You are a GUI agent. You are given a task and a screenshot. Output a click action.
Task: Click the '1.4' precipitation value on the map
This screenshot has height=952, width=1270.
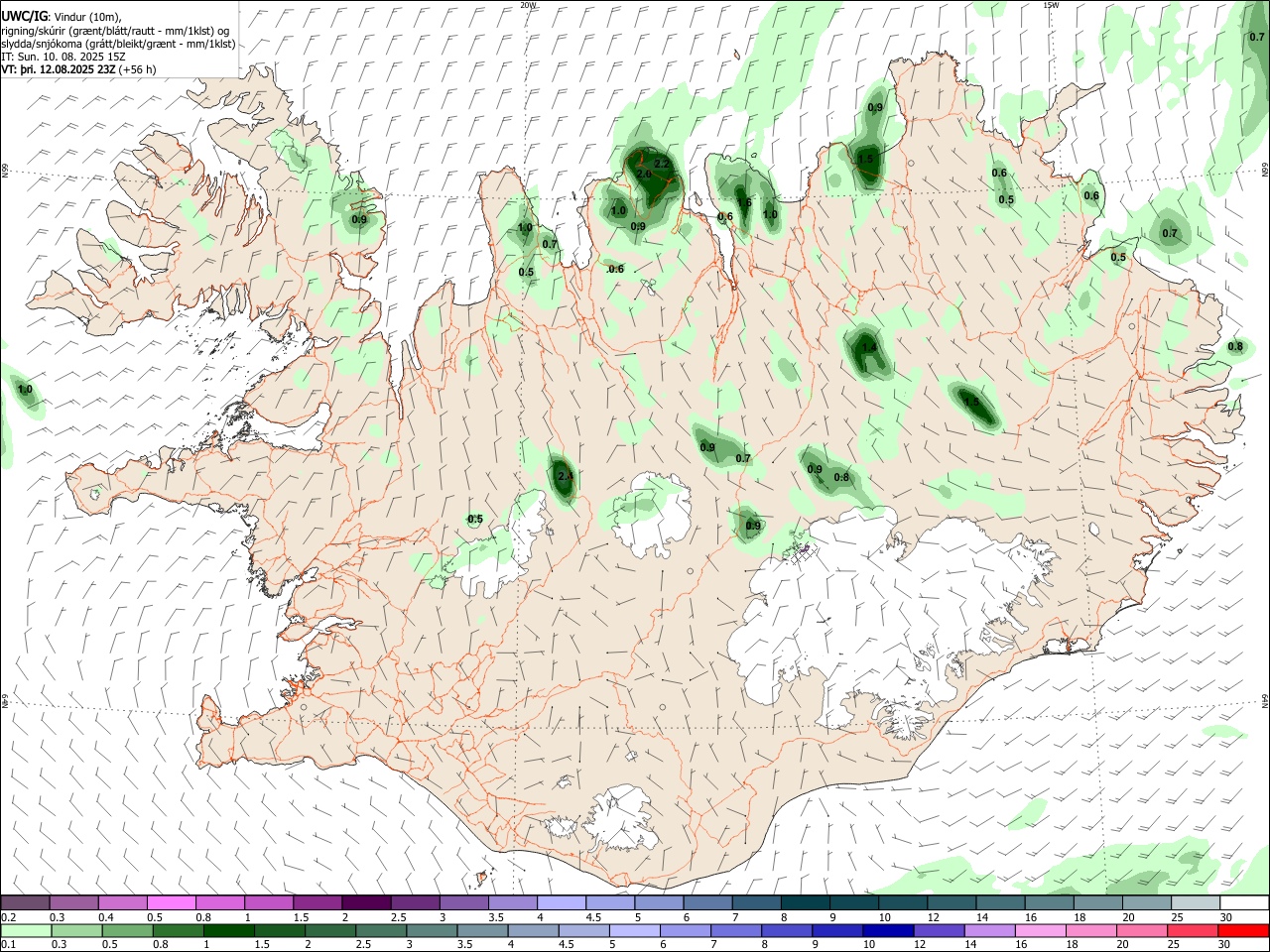pos(869,347)
